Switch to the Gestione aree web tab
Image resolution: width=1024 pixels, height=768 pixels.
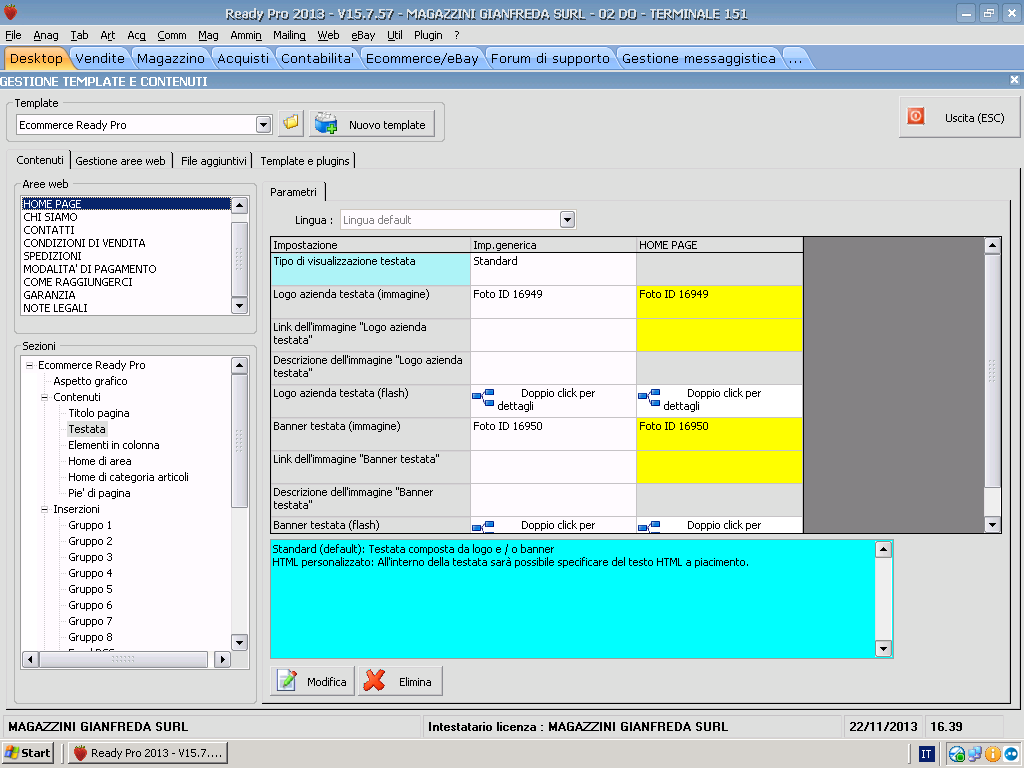click(x=120, y=160)
